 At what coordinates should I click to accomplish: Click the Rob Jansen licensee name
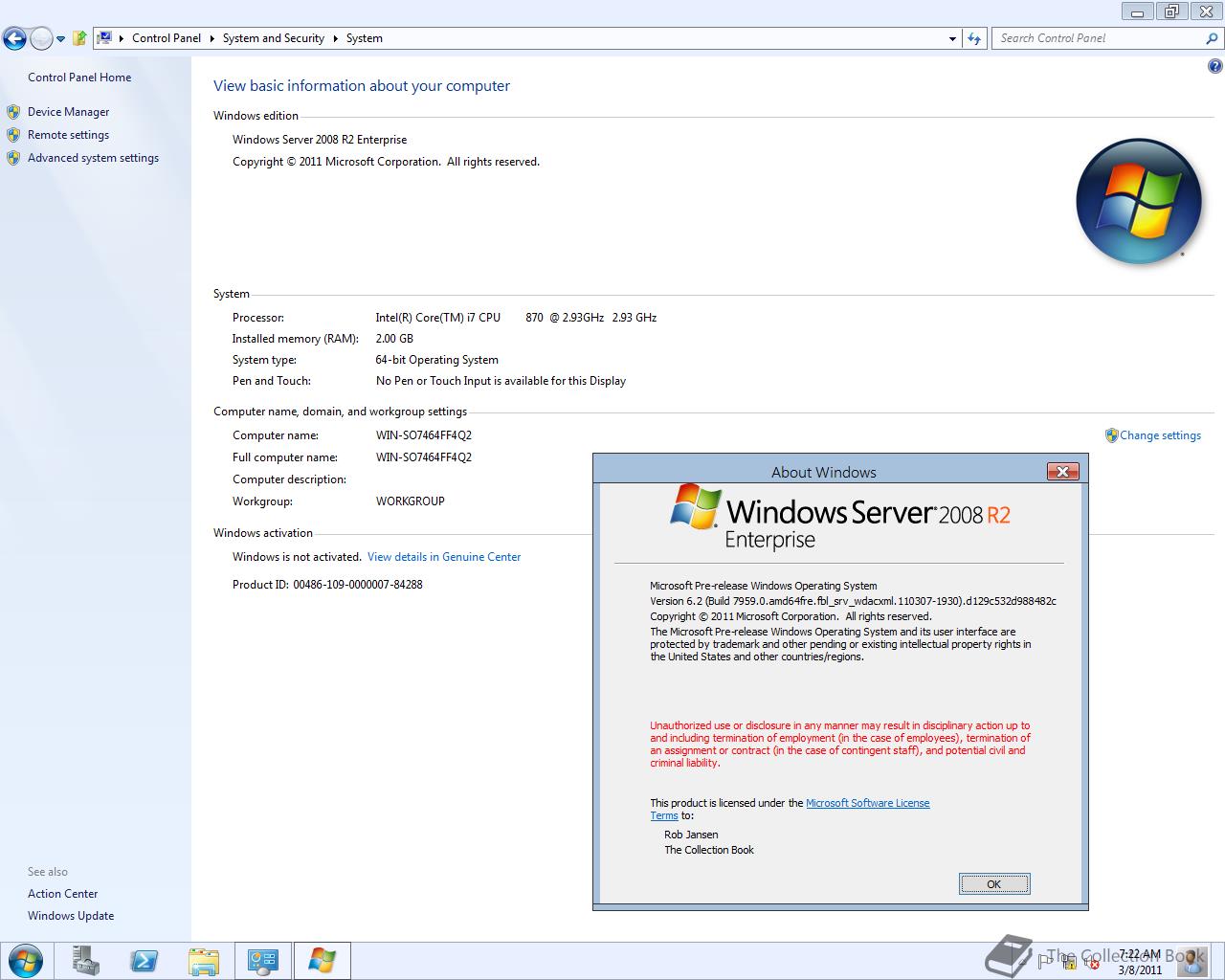tap(691, 835)
